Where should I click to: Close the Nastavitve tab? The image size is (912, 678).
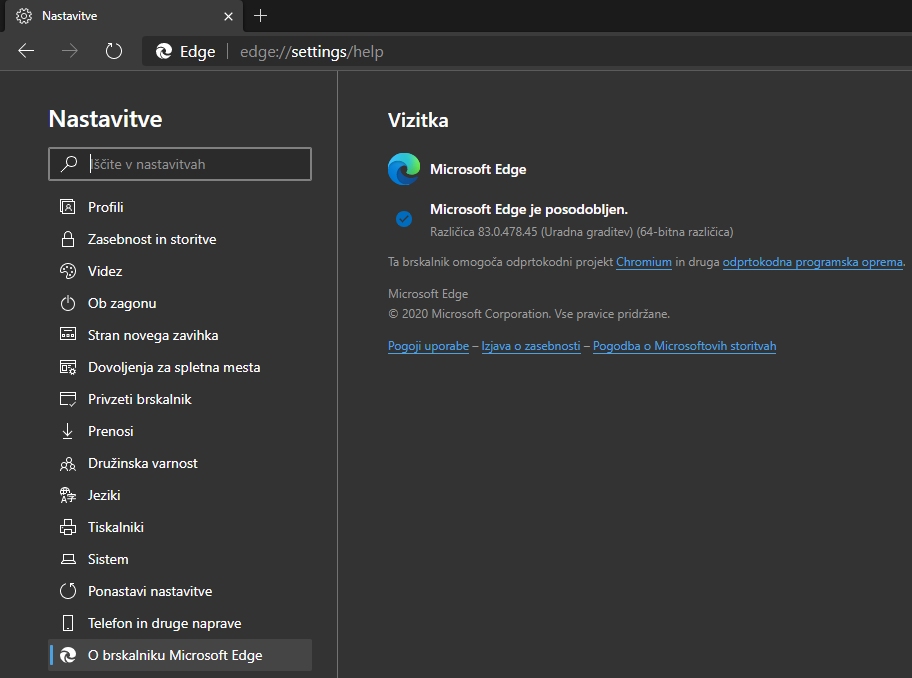tap(229, 16)
